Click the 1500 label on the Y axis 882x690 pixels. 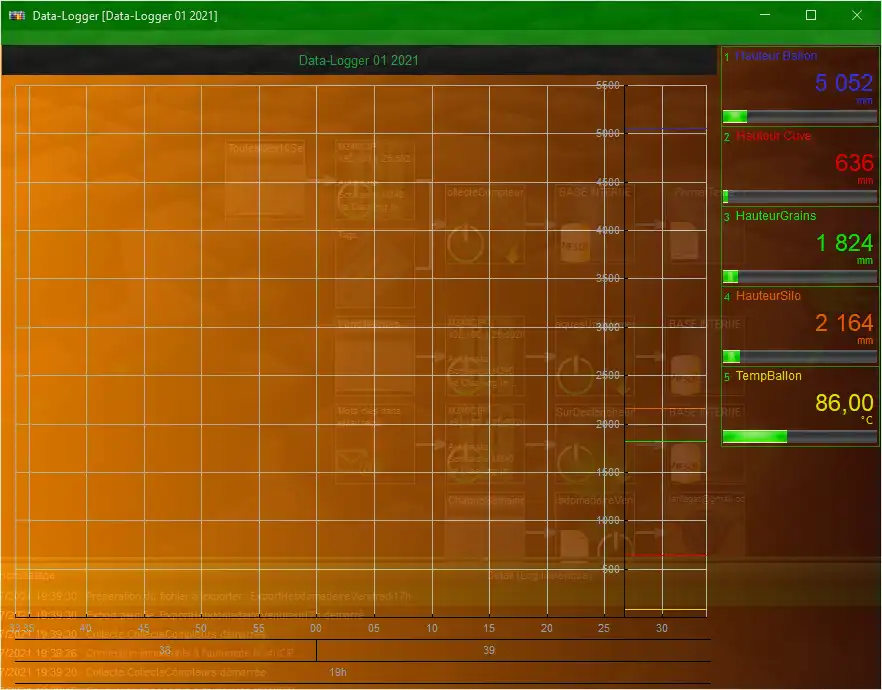coord(608,472)
